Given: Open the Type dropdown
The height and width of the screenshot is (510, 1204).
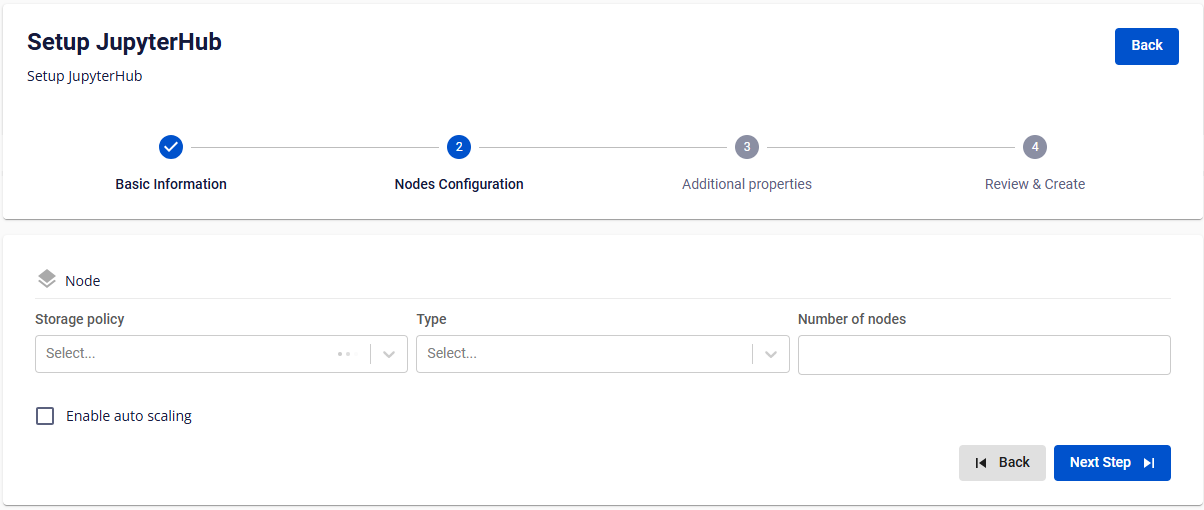Looking at the screenshot, I should (x=603, y=354).
